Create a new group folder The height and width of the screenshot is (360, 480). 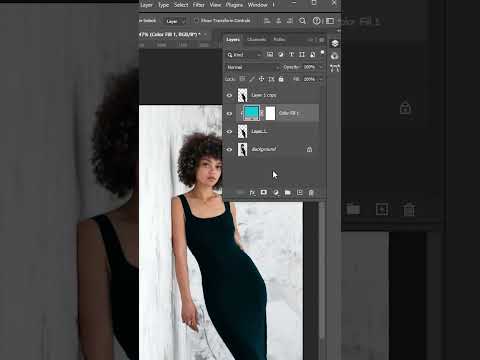(x=288, y=193)
